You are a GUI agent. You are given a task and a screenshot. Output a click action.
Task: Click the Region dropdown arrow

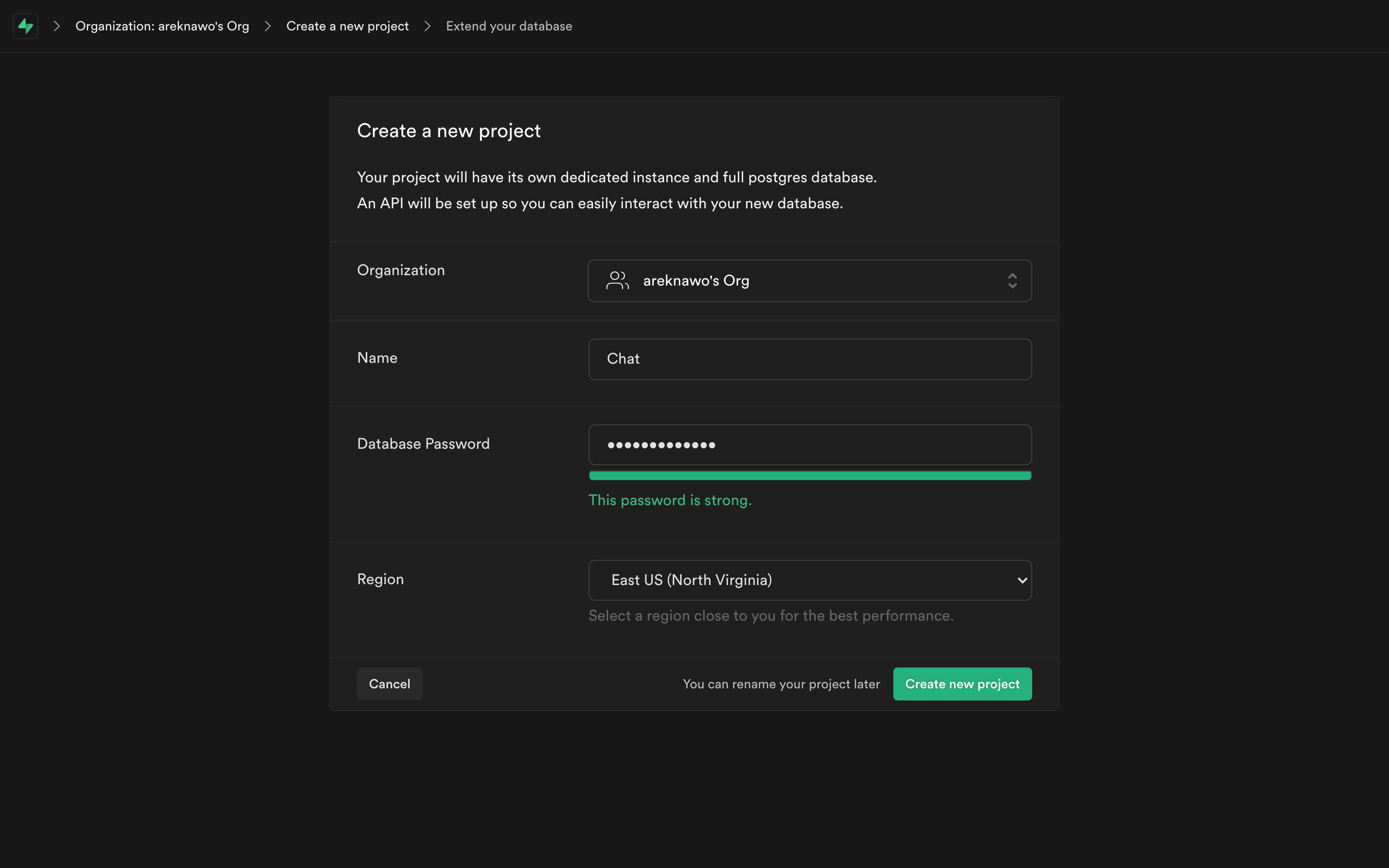(1022, 580)
